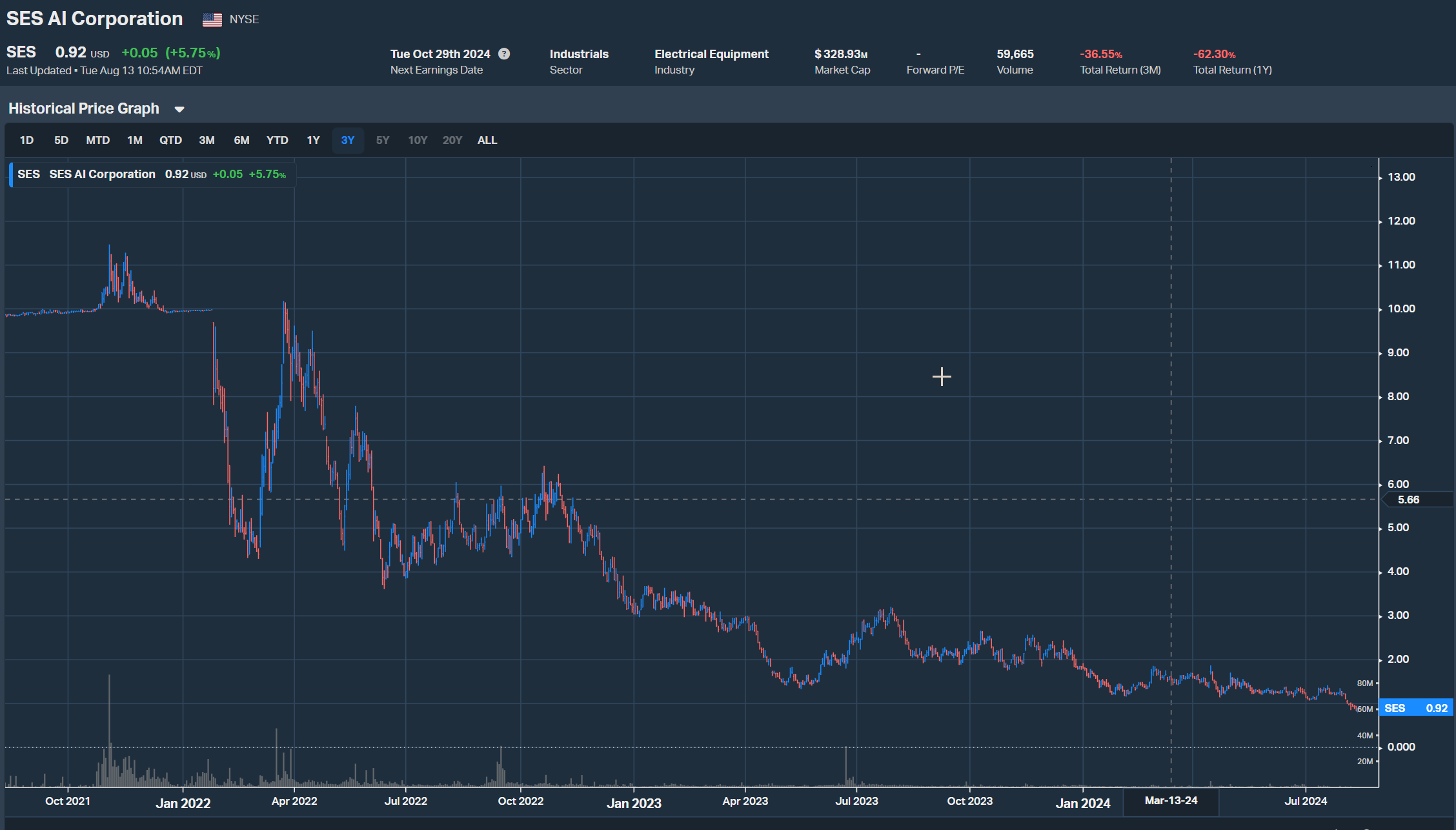Select the 5D time range
Viewport: 1456px width, 830px height.
tap(61, 140)
